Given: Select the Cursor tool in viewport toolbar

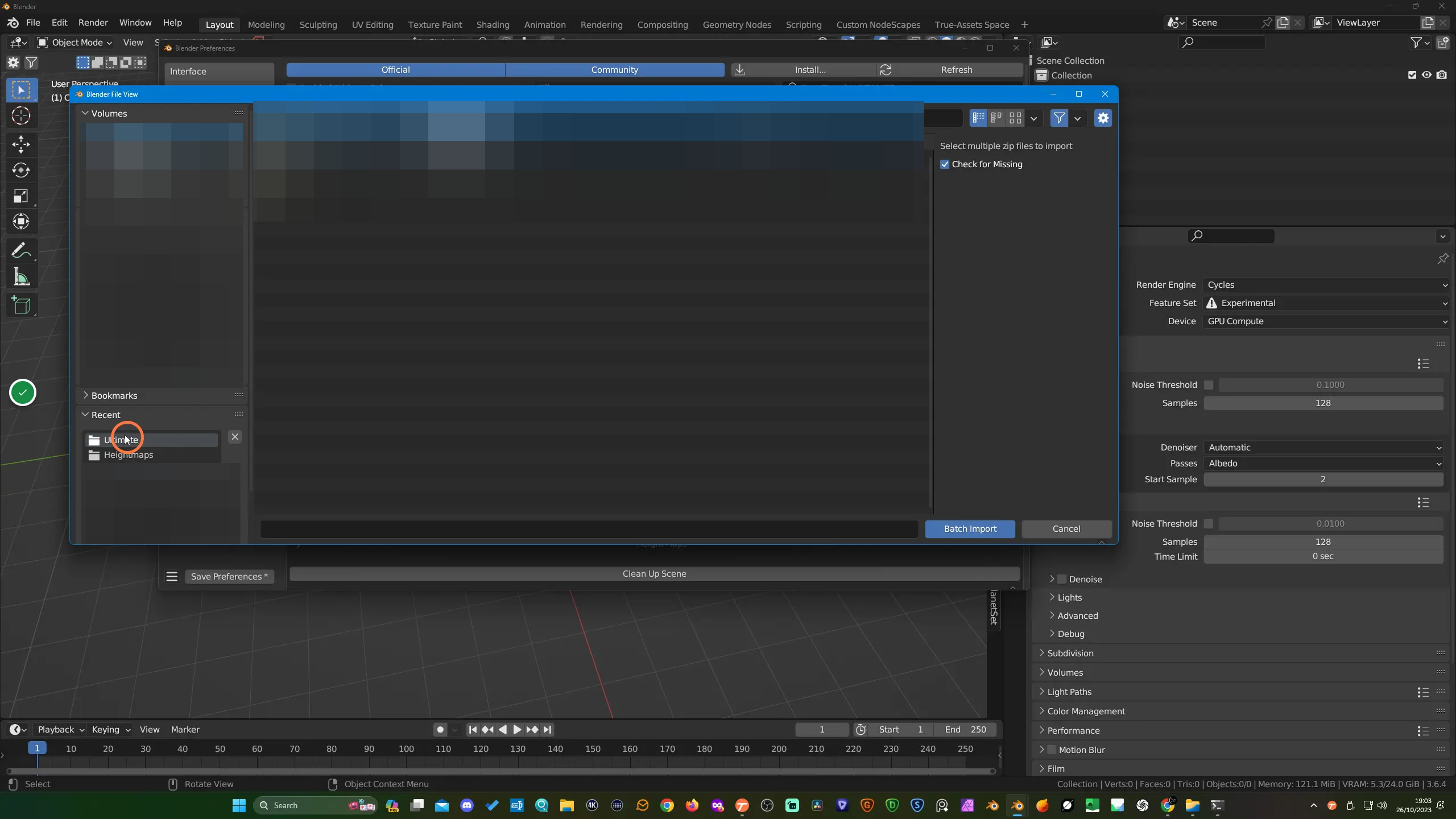Looking at the screenshot, I should coord(21,116).
